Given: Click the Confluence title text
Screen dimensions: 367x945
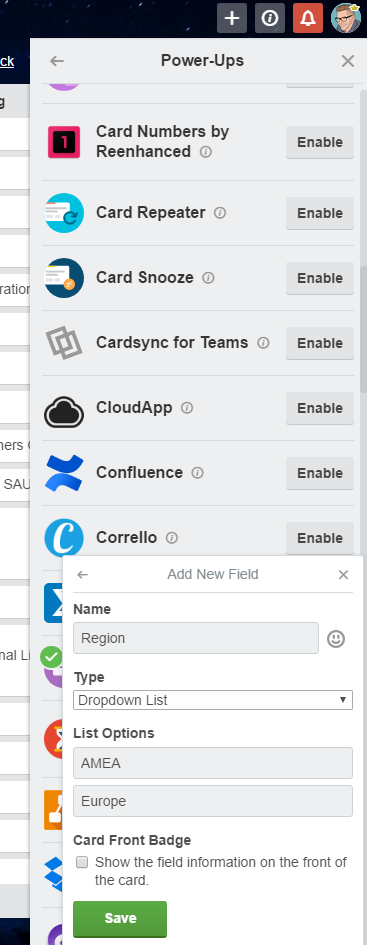Looking at the screenshot, I should [139, 472].
